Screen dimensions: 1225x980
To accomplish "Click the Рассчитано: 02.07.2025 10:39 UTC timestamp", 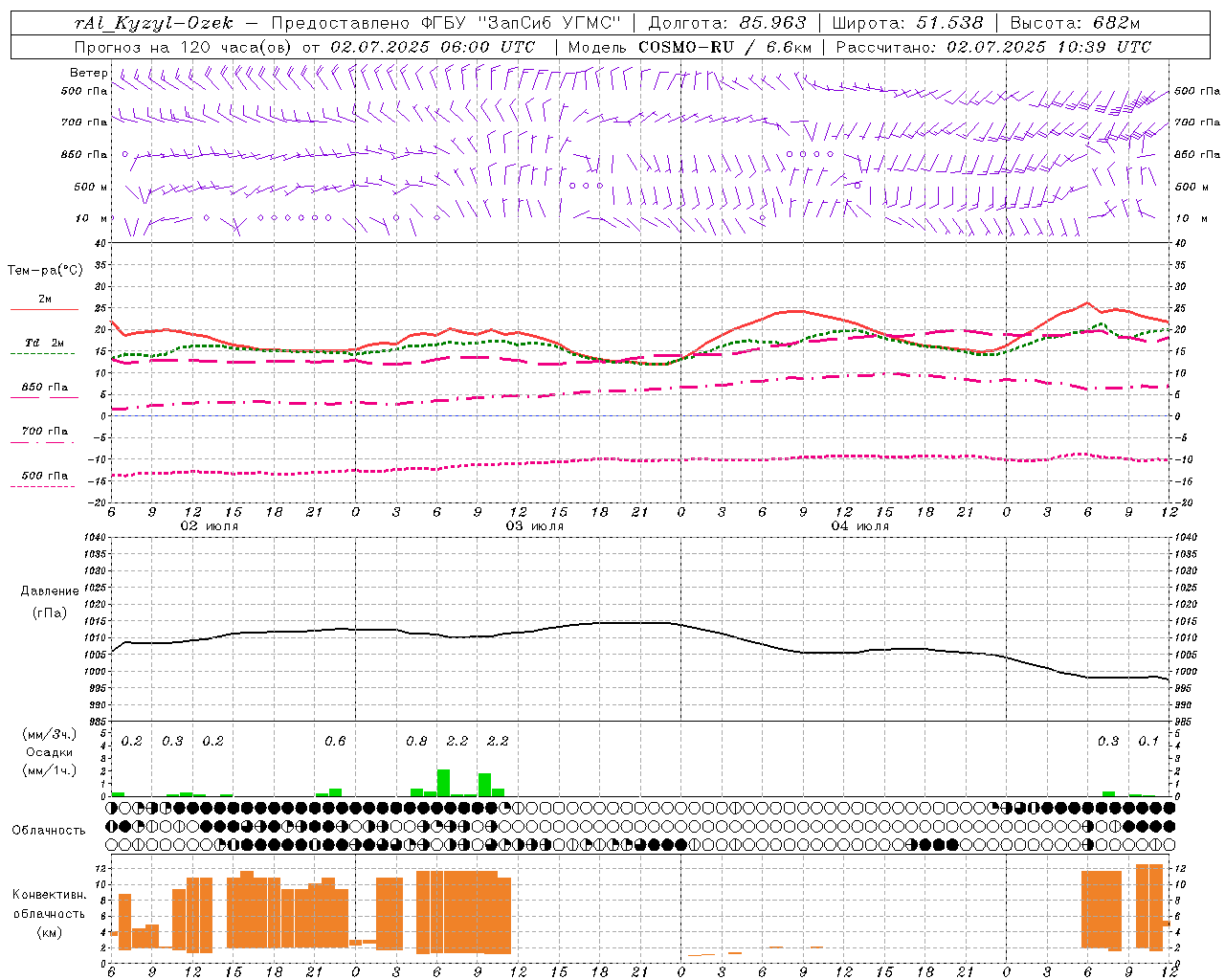I will pos(993,47).
